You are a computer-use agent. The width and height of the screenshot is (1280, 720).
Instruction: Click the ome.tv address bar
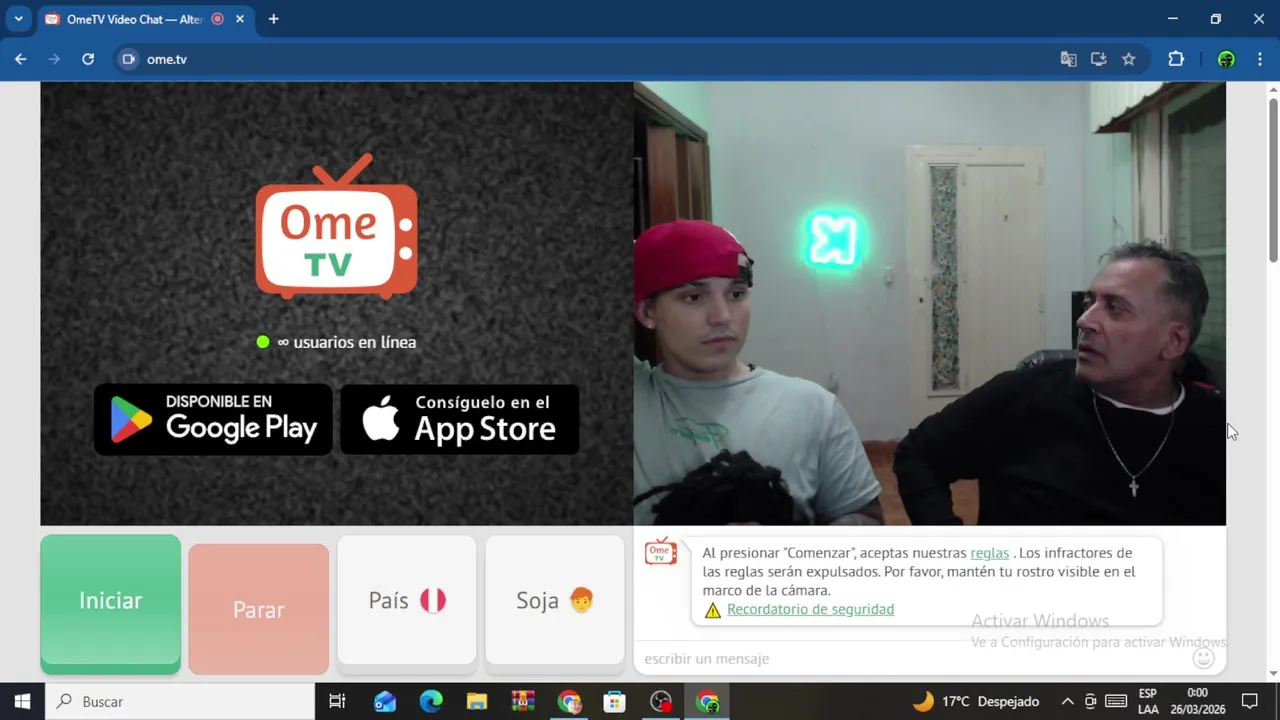[590, 59]
